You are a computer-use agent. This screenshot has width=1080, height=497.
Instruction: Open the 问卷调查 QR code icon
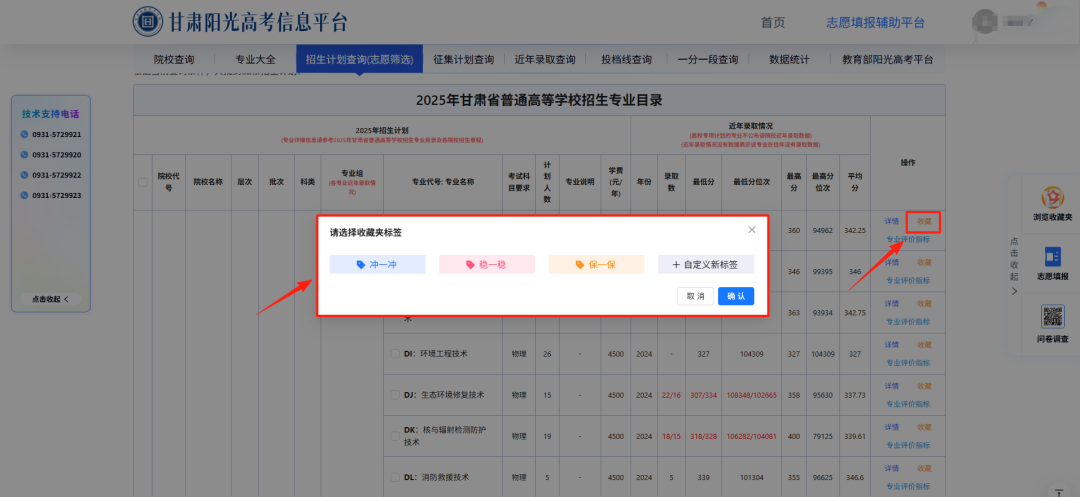1052,317
